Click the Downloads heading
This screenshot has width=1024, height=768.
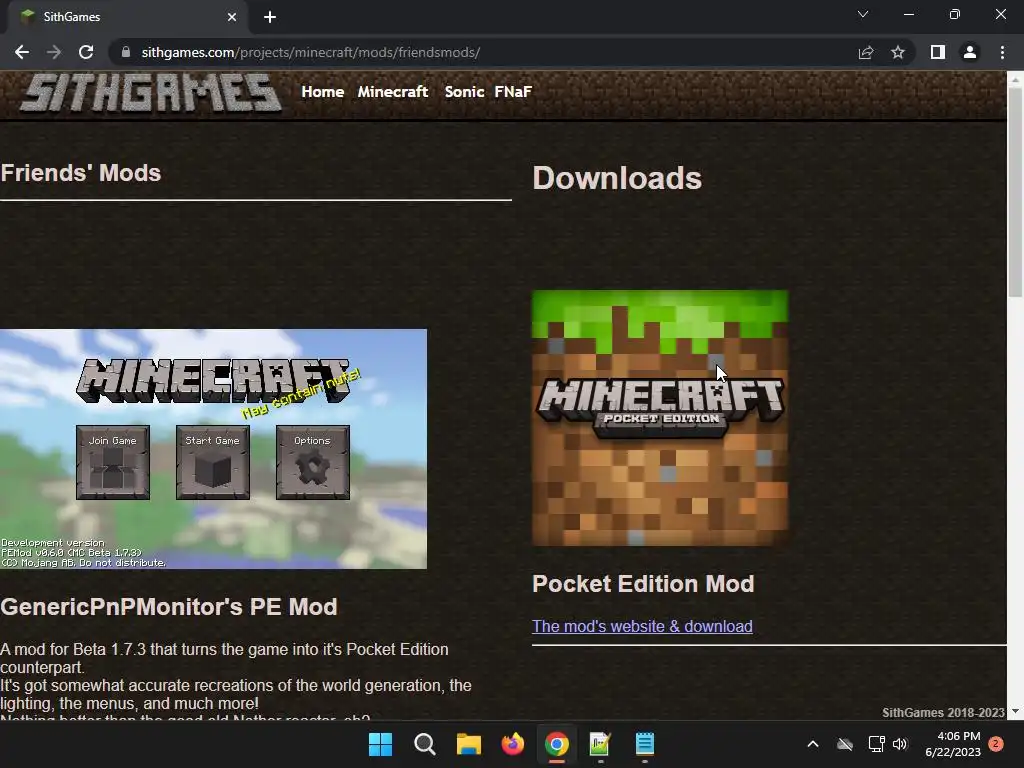[x=617, y=178]
